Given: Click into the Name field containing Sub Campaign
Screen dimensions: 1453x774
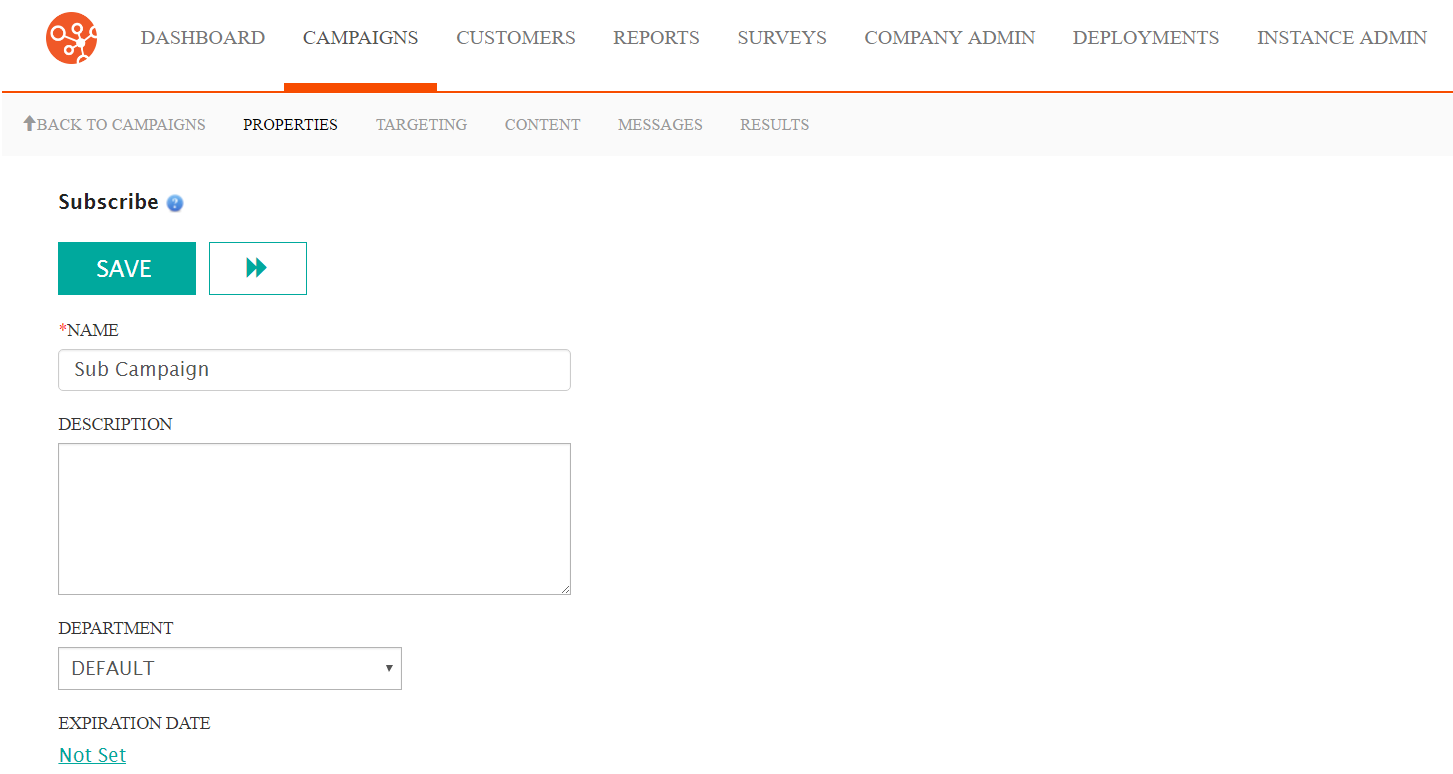Looking at the screenshot, I should 314,370.
